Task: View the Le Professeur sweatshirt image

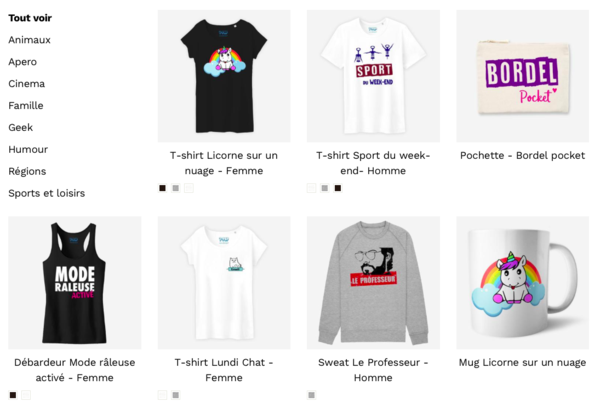Action: (373, 283)
